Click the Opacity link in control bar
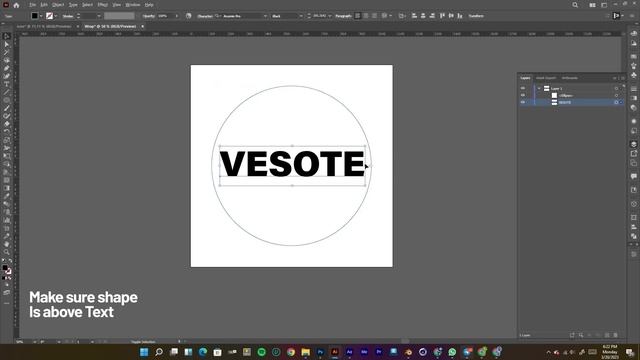The height and width of the screenshot is (360, 640). click(x=149, y=16)
